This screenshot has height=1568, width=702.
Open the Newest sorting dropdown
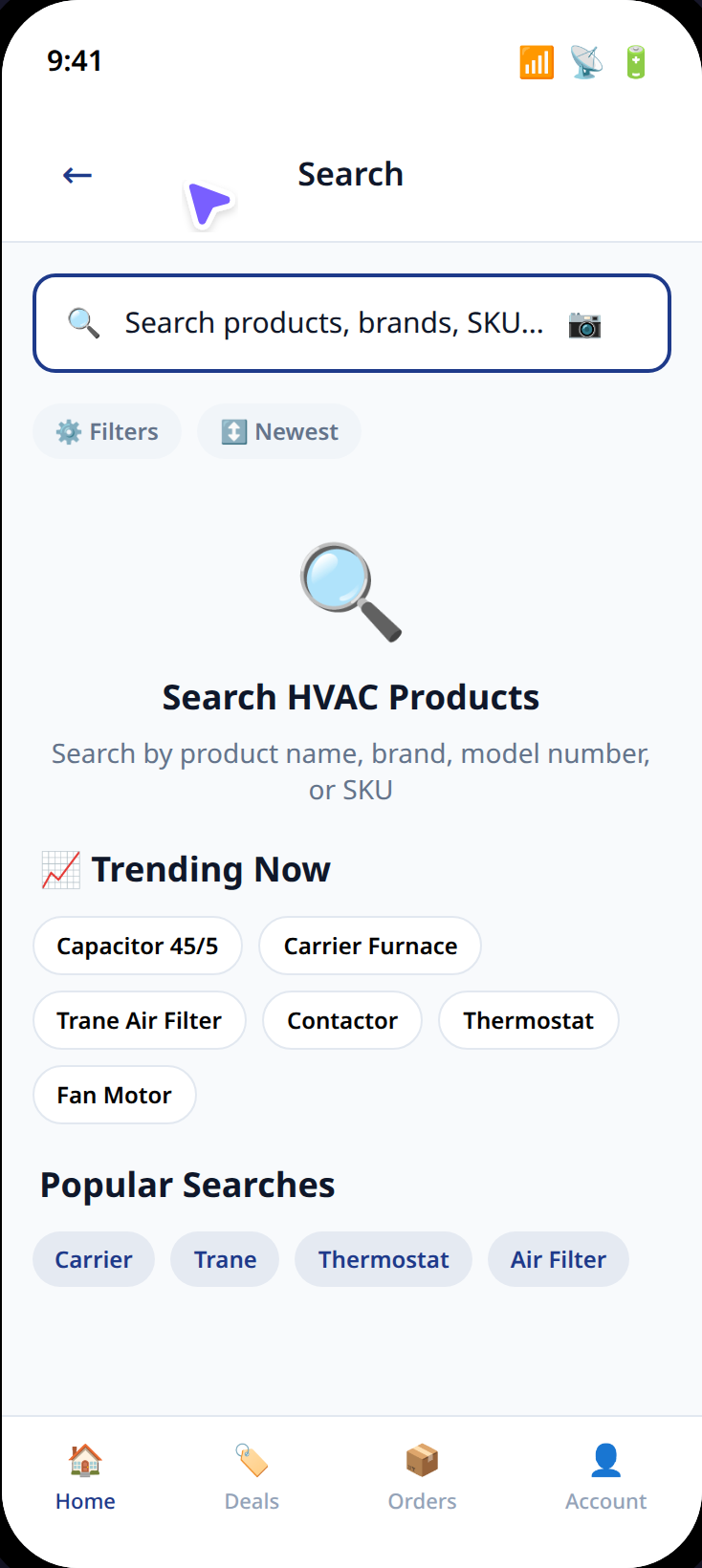point(278,431)
